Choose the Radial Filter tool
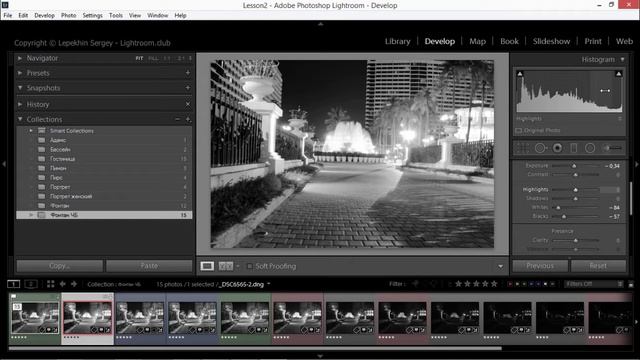Viewport: 640px width, 360px height. click(590, 148)
